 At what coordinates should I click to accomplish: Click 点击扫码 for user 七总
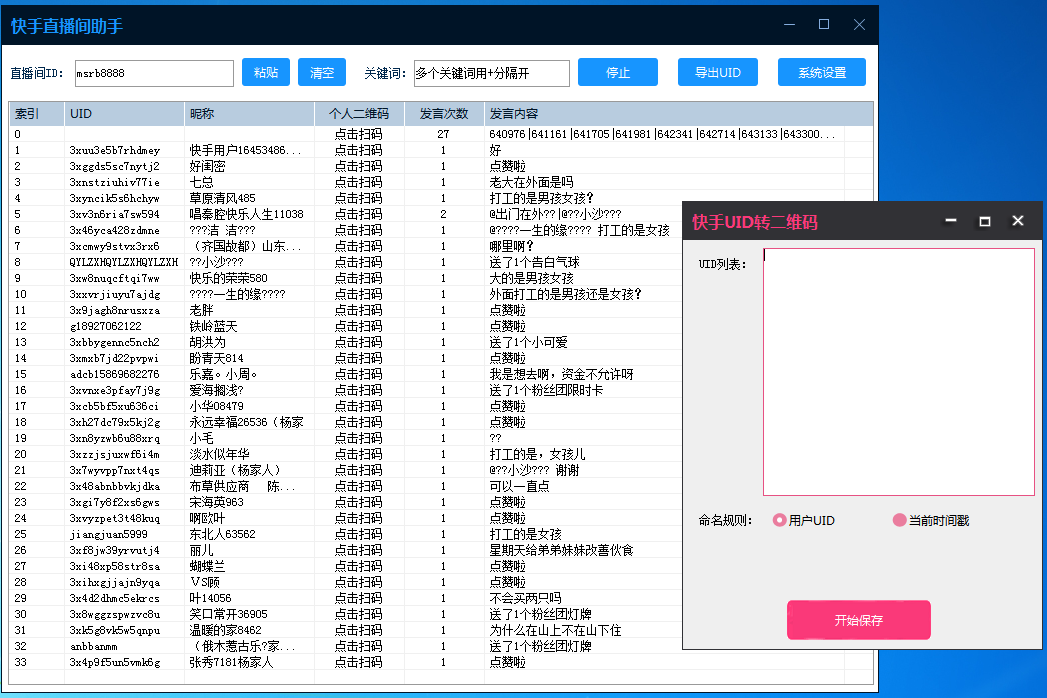359,182
